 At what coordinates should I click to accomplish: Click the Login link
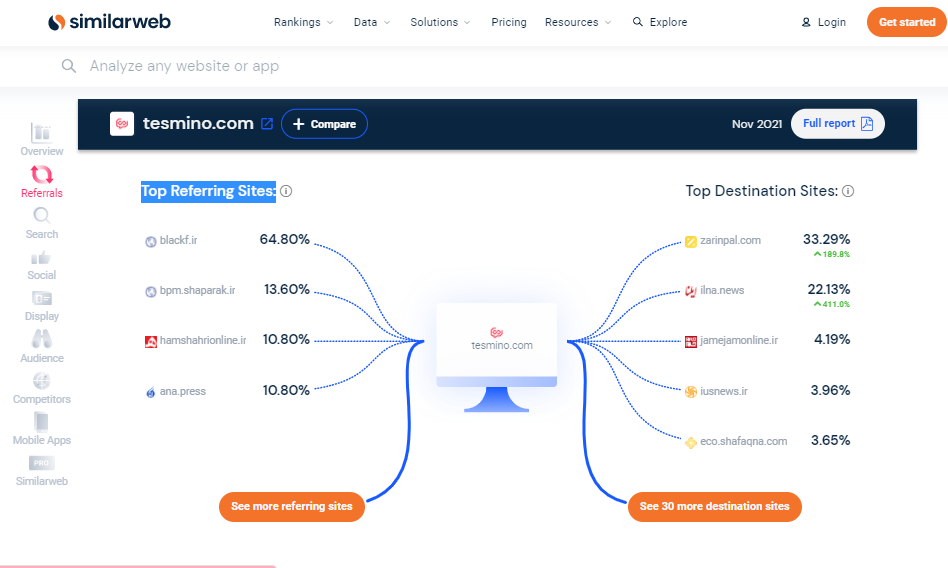(831, 22)
